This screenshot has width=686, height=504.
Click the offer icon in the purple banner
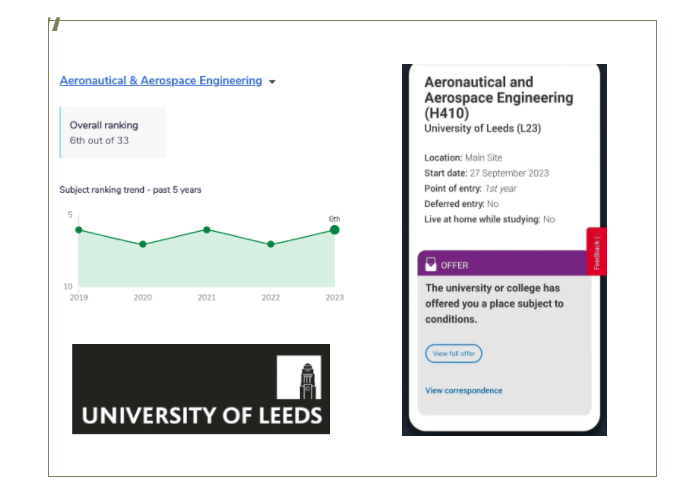[431, 265]
